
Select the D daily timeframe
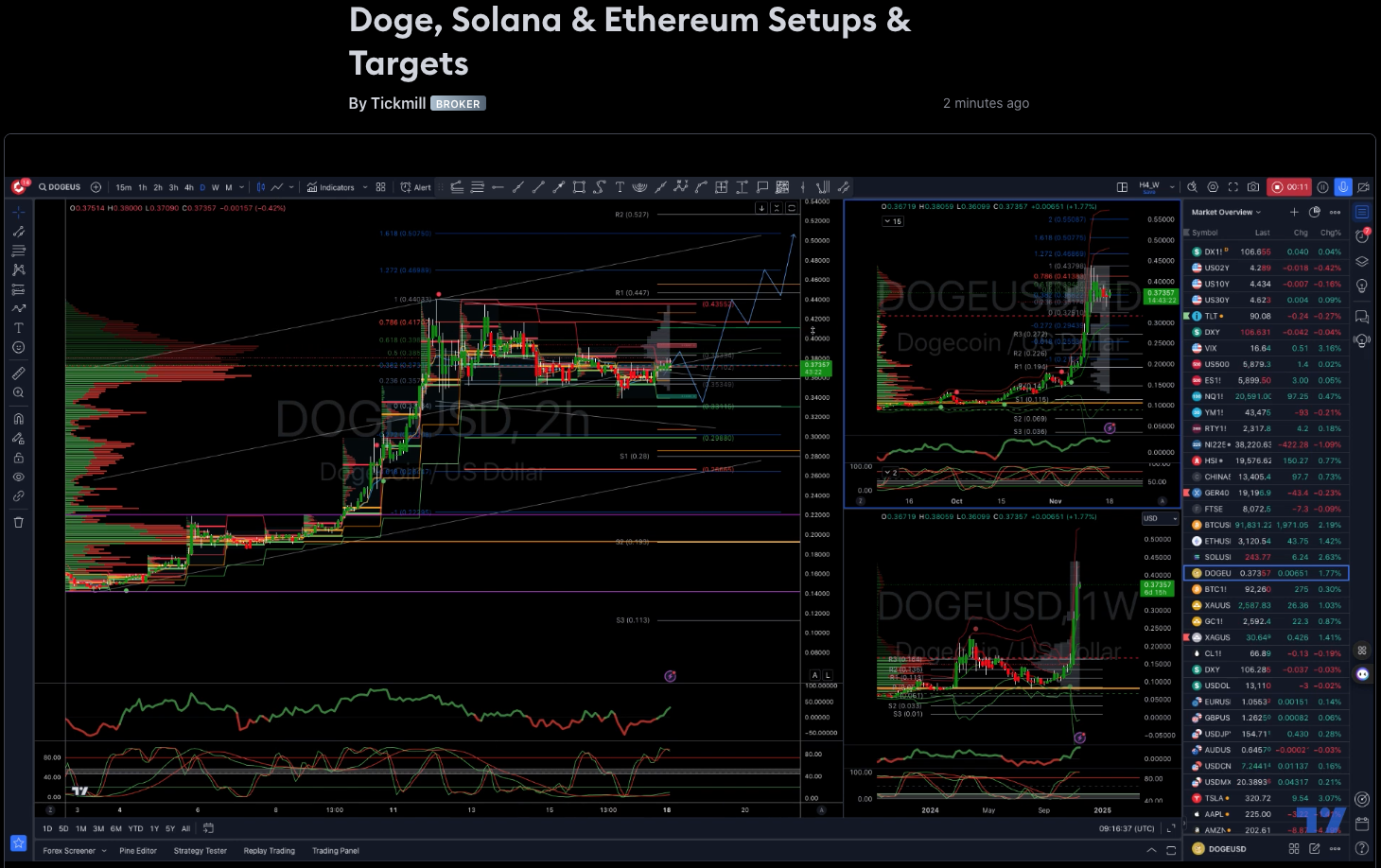(202, 187)
